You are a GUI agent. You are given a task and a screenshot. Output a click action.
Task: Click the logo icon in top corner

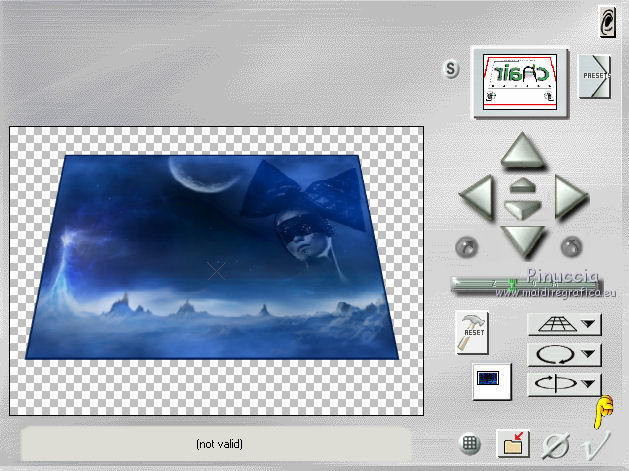pos(608,22)
